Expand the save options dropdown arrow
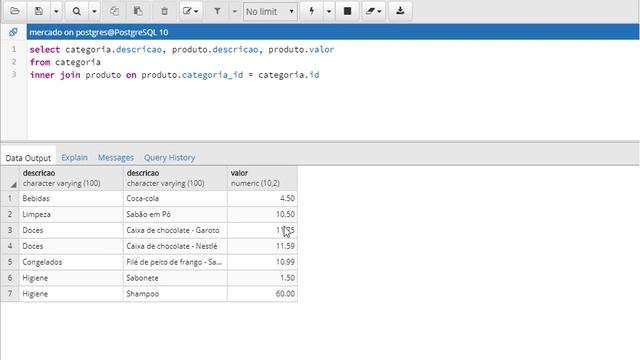 (56, 11)
